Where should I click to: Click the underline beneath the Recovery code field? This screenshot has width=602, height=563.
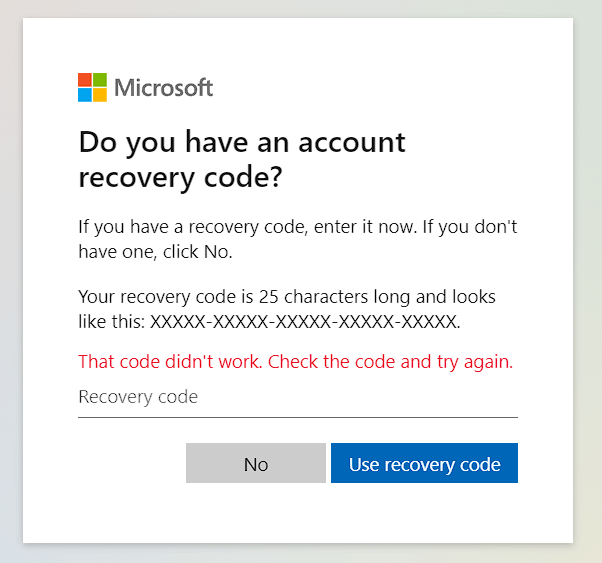[x=297, y=416]
